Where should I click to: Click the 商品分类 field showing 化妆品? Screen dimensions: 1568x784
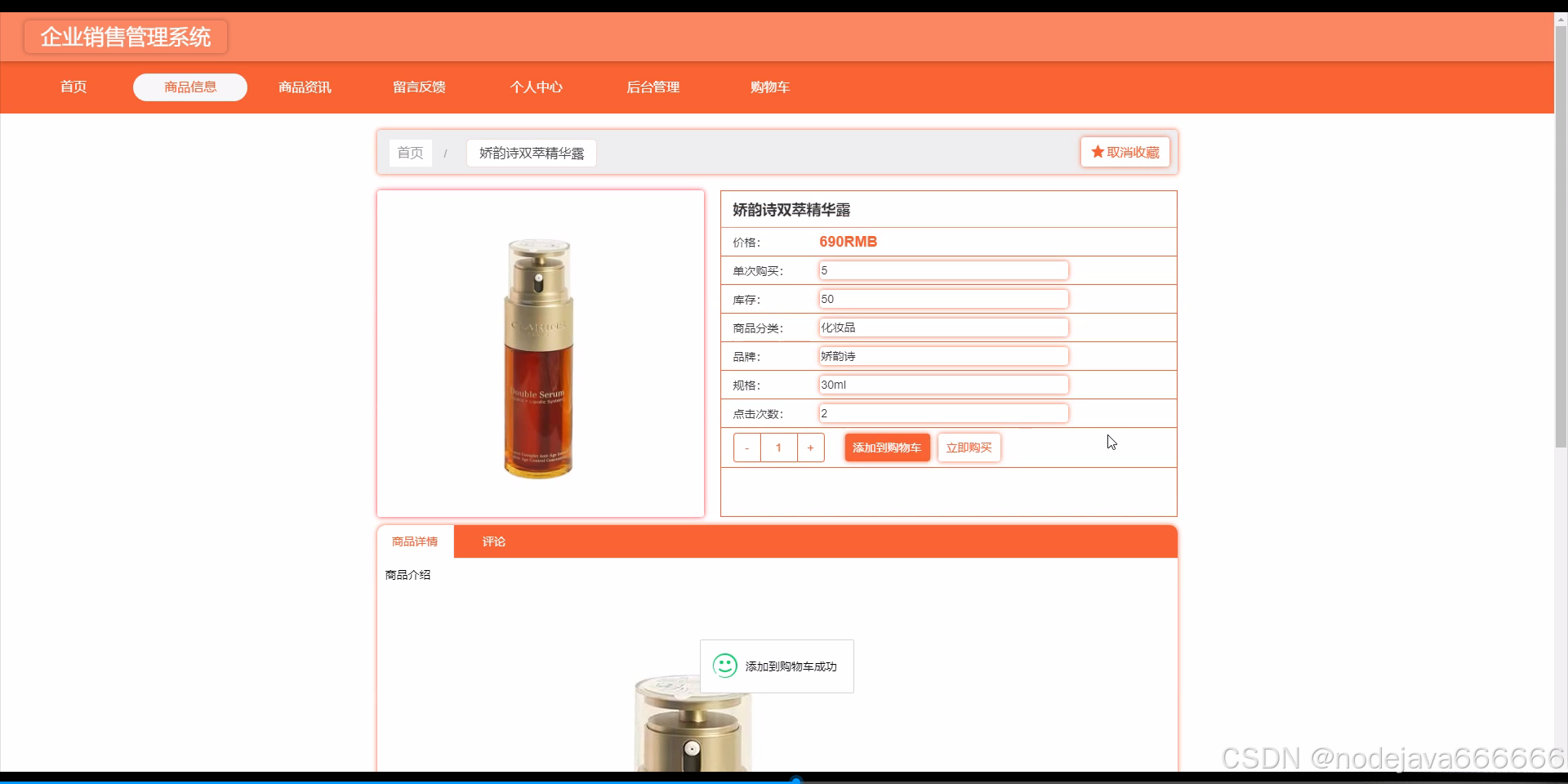pos(943,327)
